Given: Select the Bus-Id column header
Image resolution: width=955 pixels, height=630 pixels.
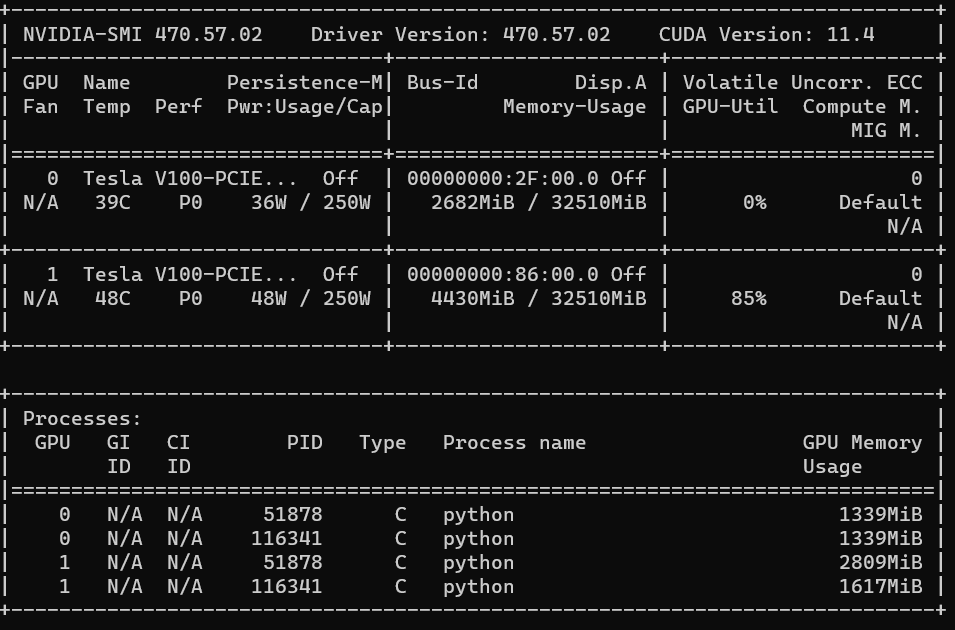Looking at the screenshot, I should point(442,82).
